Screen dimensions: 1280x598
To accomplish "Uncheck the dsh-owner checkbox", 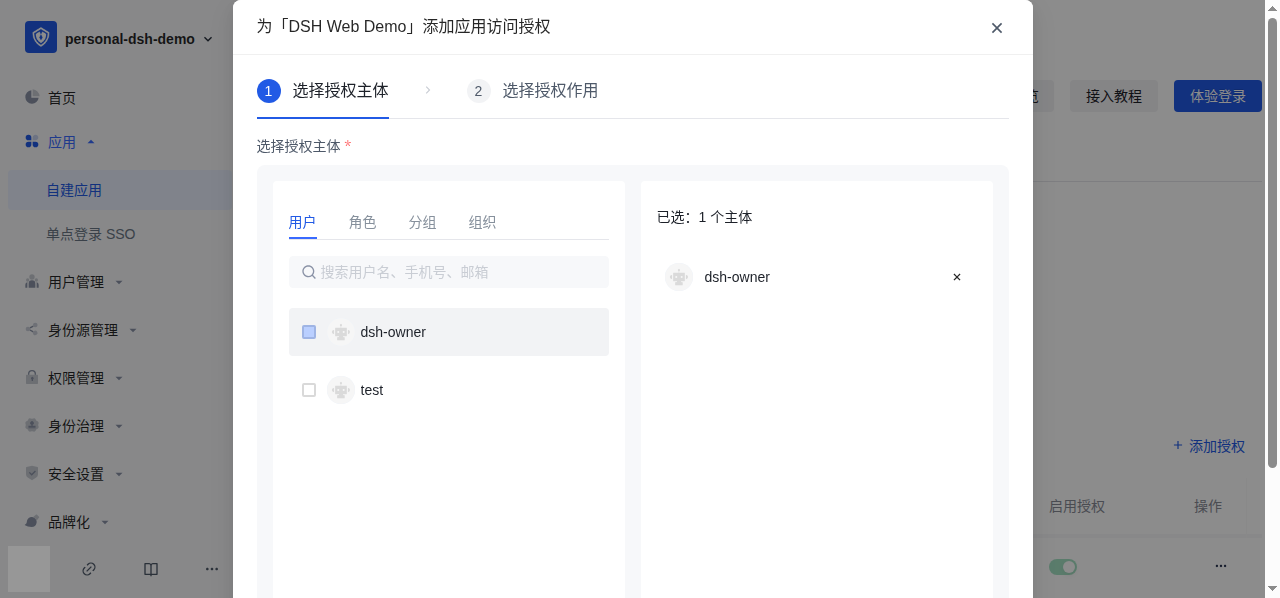I will 309,332.
